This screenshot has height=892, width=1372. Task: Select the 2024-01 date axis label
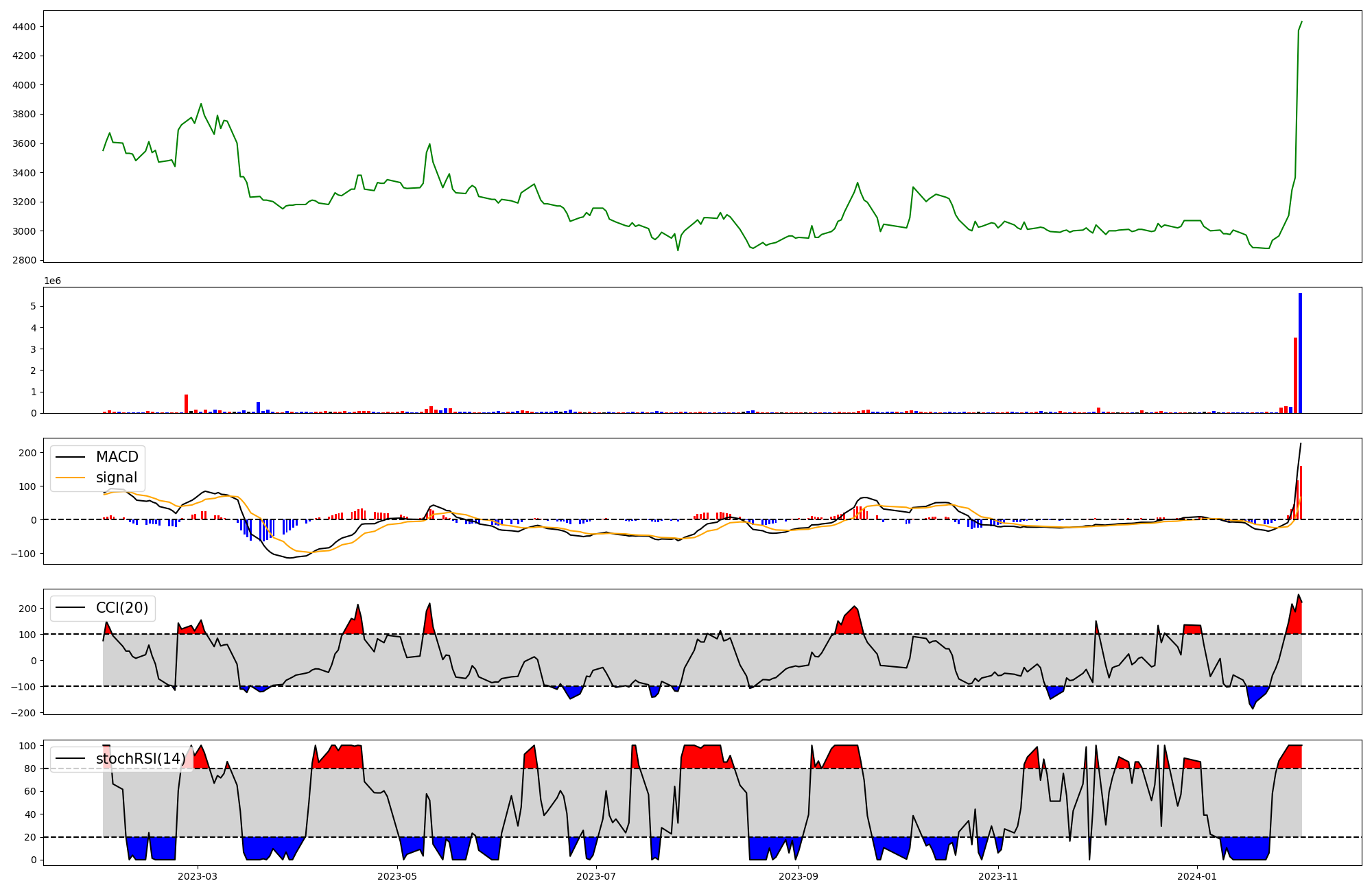click(1197, 876)
